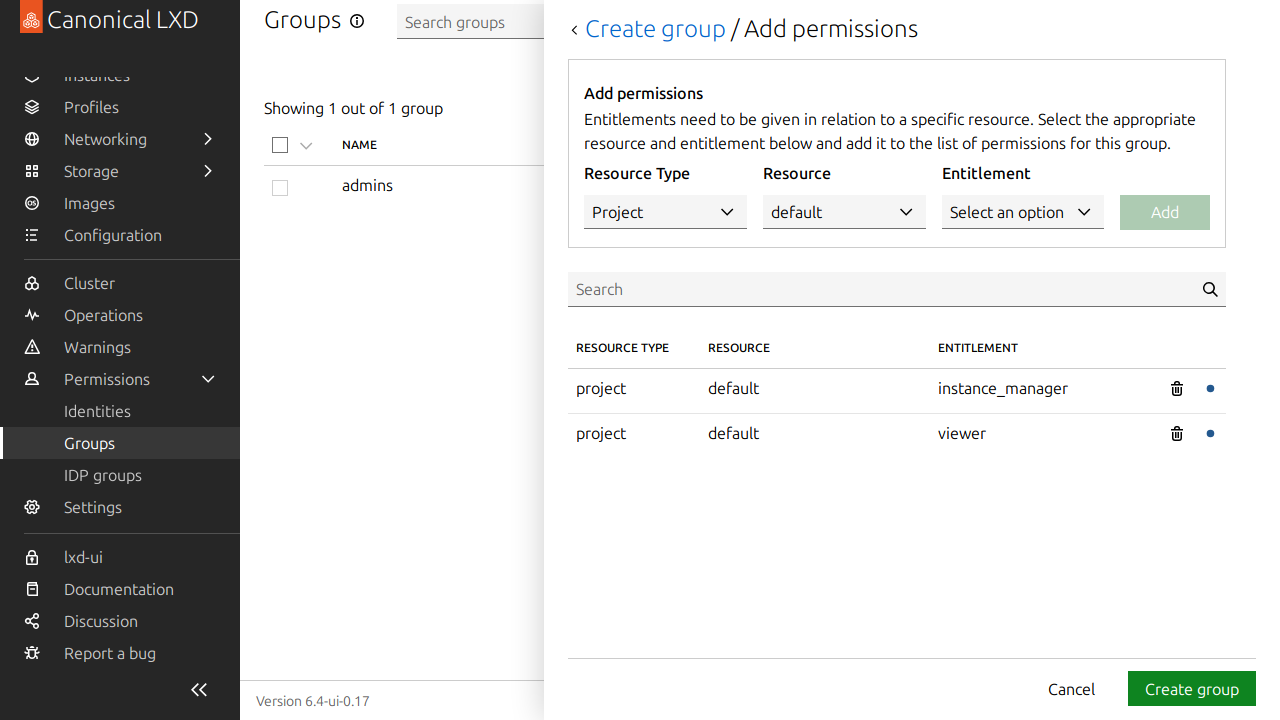The width and height of the screenshot is (1280, 720).
Task: Click the viewer entitlement cell
Action: coord(962,434)
